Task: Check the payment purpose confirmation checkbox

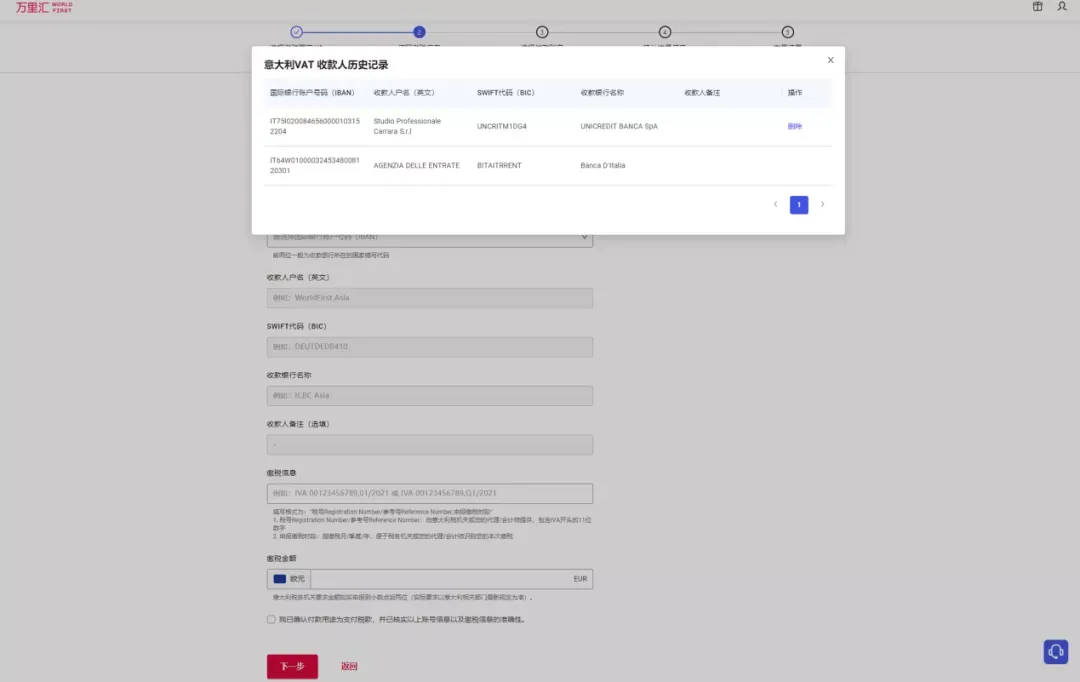Action: click(271, 619)
